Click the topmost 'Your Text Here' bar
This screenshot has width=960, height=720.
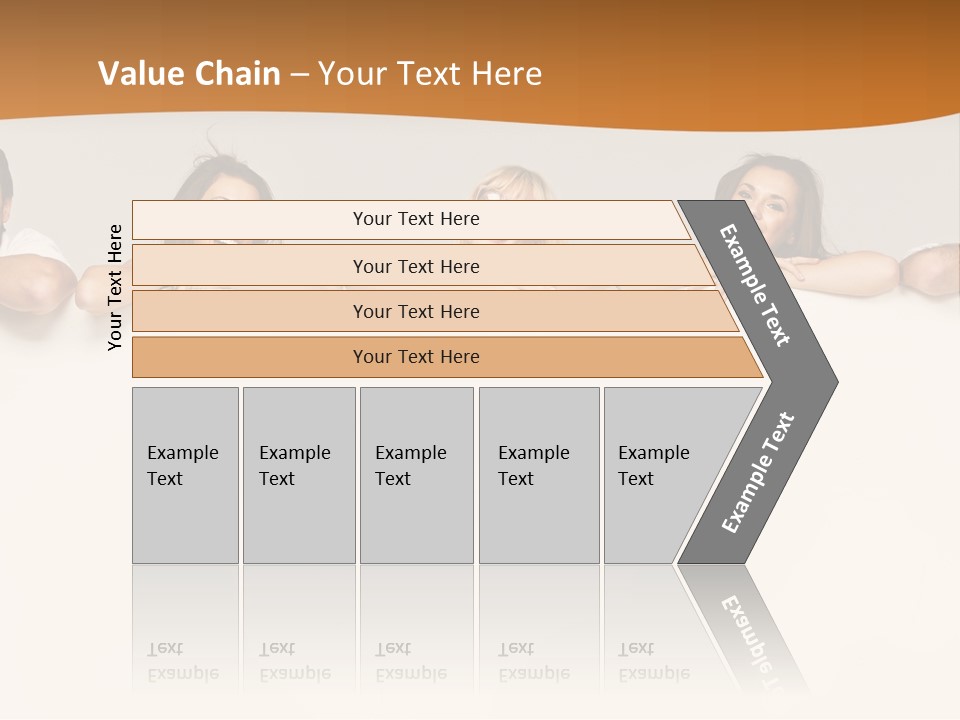tap(410, 219)
